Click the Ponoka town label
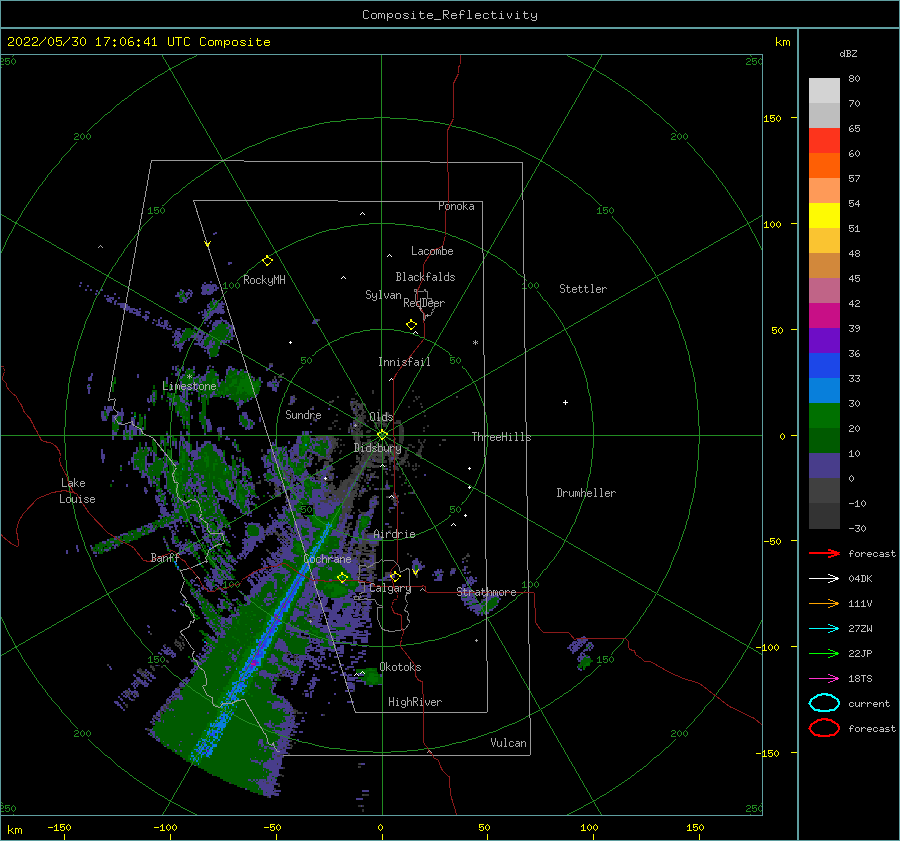Image resolution: width=900 pixels, height=841 pixels. tap(456, 206)
